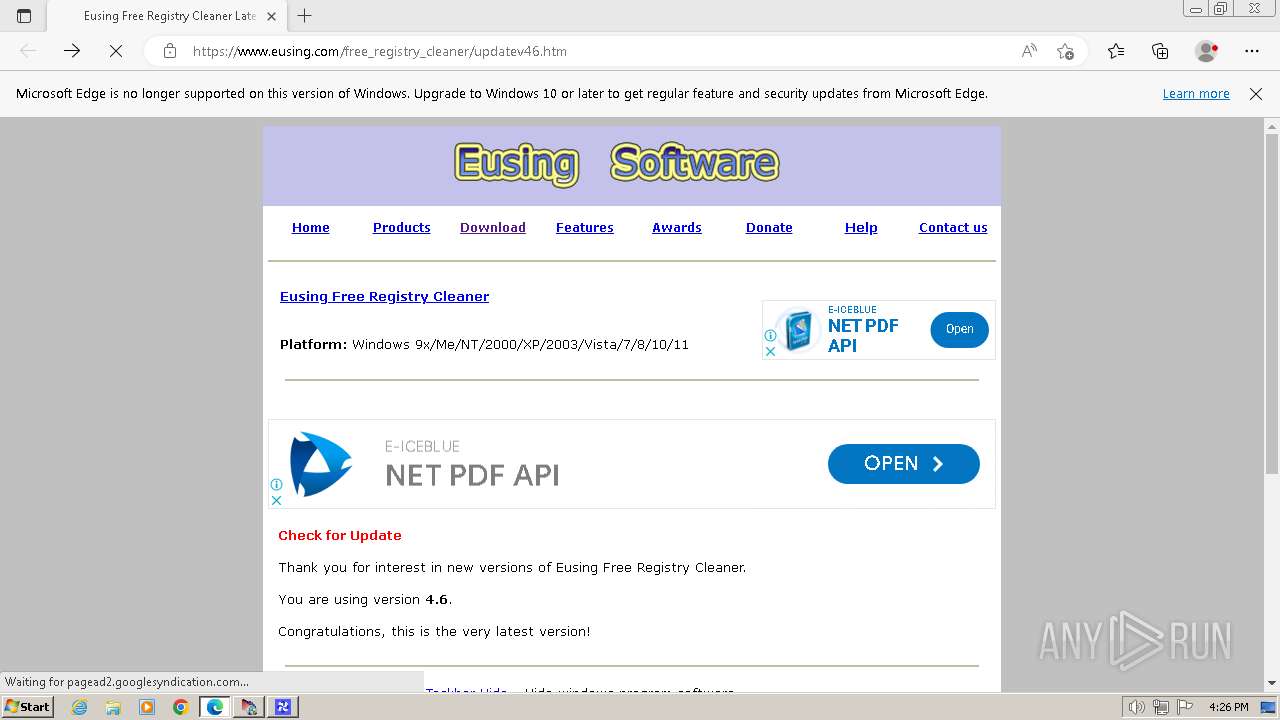Click the large banner OPEN button
This screenshot has height=720, width=1280.
904,464
